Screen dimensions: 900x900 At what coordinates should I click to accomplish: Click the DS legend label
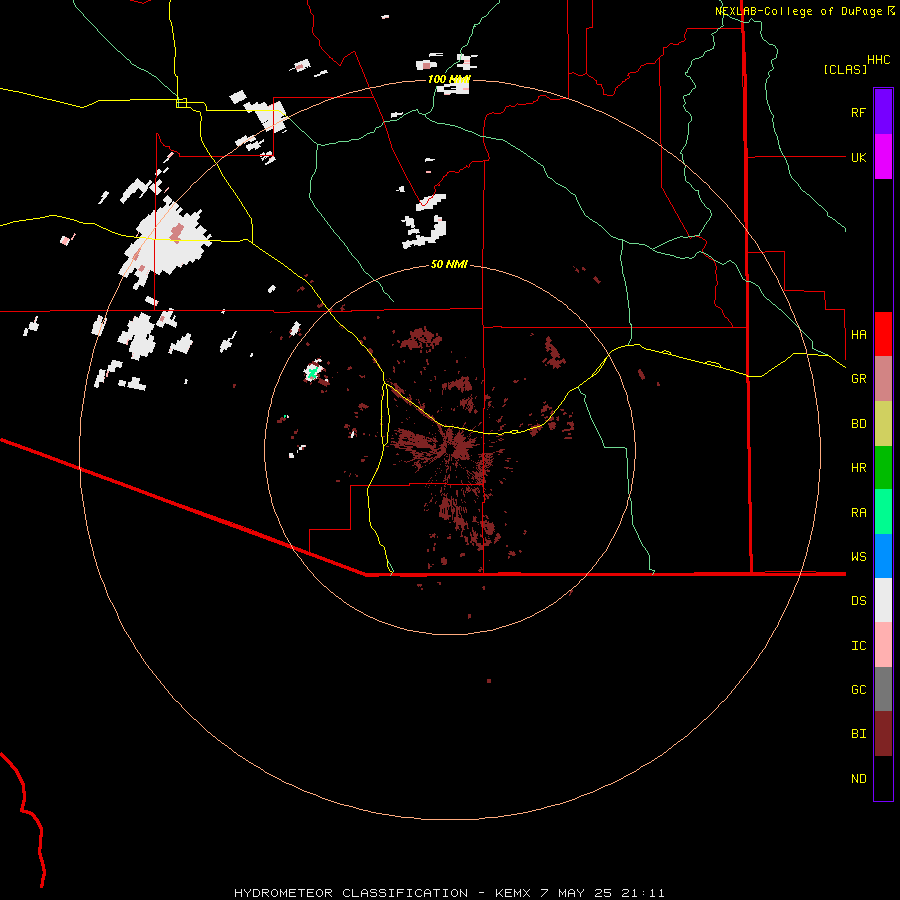pos(859,600)
